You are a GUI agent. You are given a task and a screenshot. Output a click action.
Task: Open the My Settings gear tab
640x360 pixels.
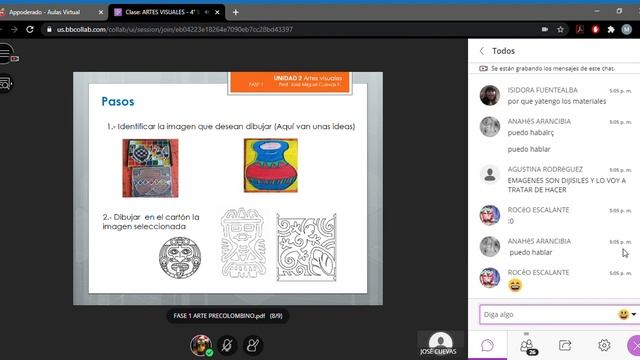coord(604,345)
